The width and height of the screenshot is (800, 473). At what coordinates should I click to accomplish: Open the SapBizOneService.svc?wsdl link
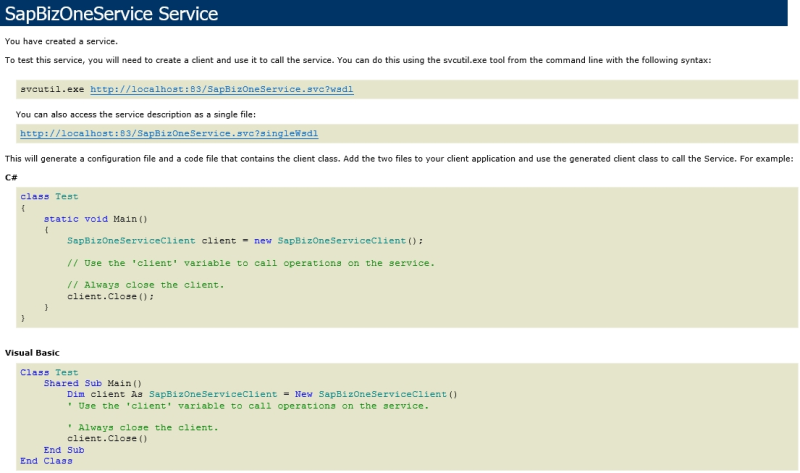pyautogui.click(x=221, y=89)
